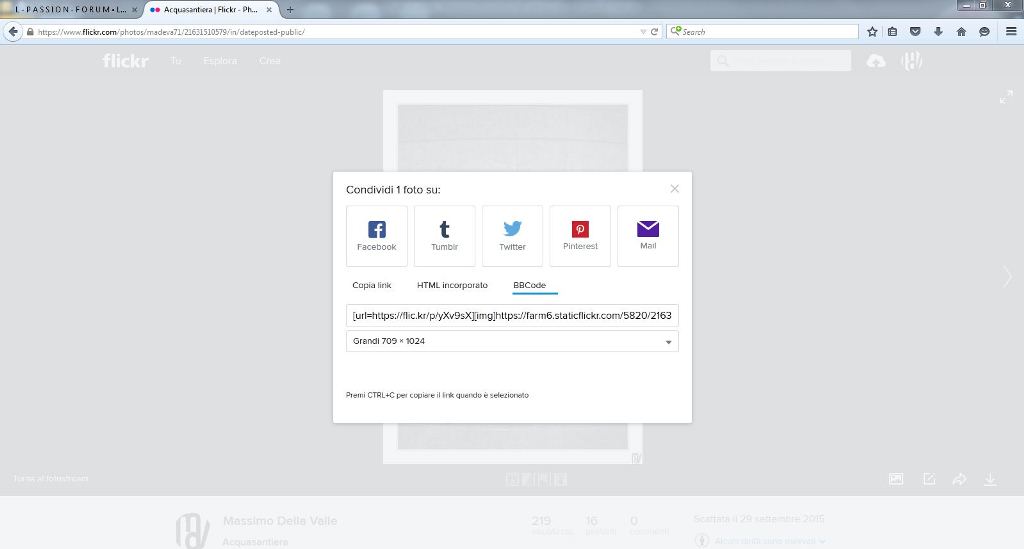Go to the Firefox home page
Image resolution: width=1024 pixels, height=549 pixels.
click(961, 31)
